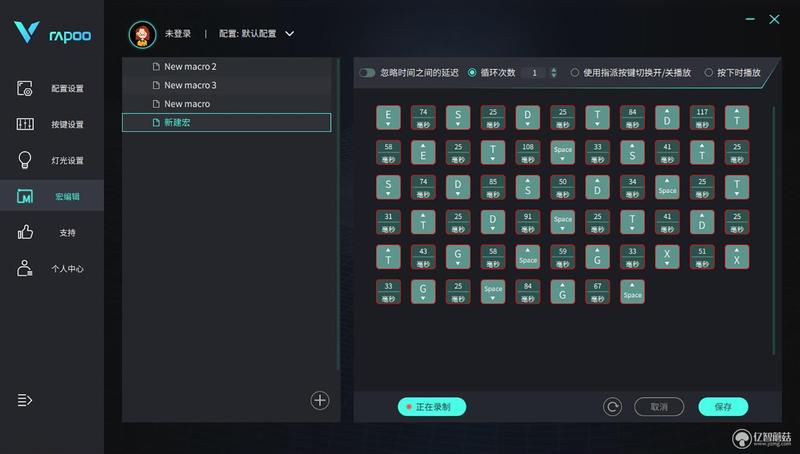The width and height of the screenshot is (800, 454).
Task: Close the Rapoo window
Action: [774, 19]
